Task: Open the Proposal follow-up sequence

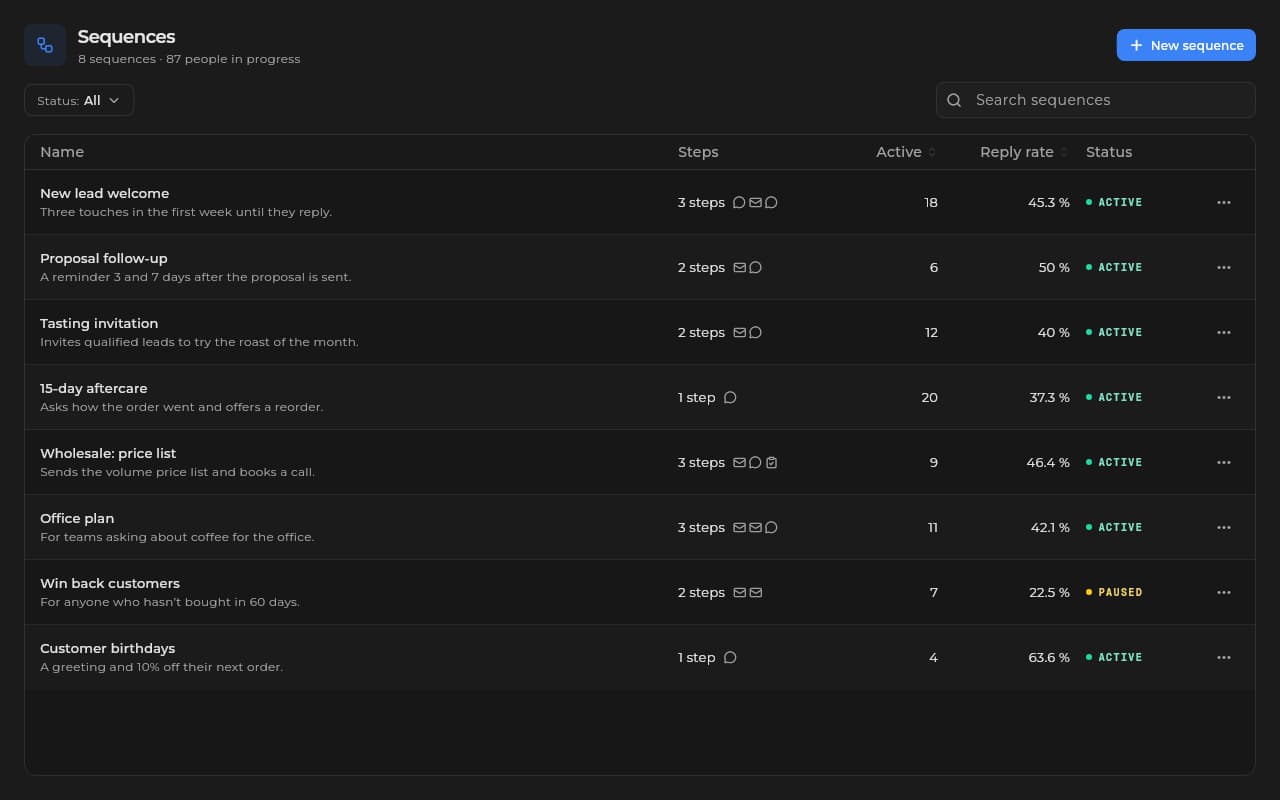Action: click(640, 267)
